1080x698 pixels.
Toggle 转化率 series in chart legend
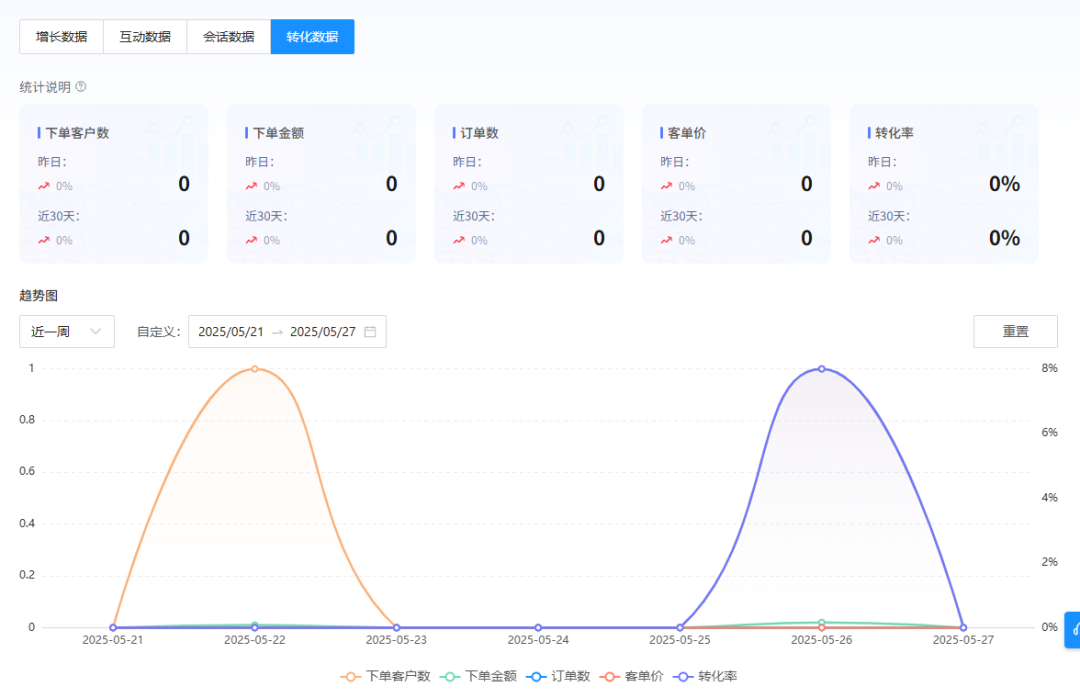point(707,676)
